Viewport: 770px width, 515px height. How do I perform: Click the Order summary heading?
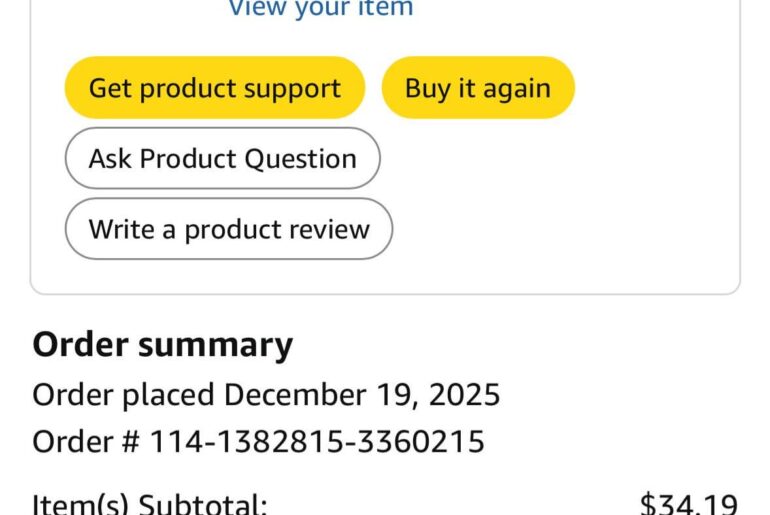tap(163, 345)
